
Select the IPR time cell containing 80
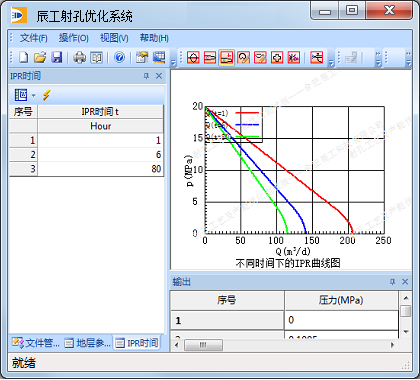pos(101,169)
